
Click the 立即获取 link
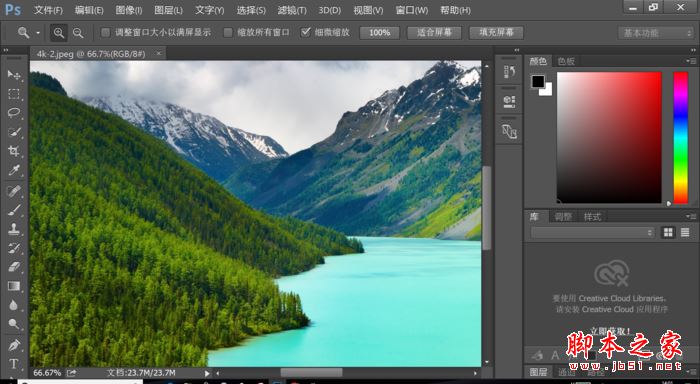click(610, 331)
